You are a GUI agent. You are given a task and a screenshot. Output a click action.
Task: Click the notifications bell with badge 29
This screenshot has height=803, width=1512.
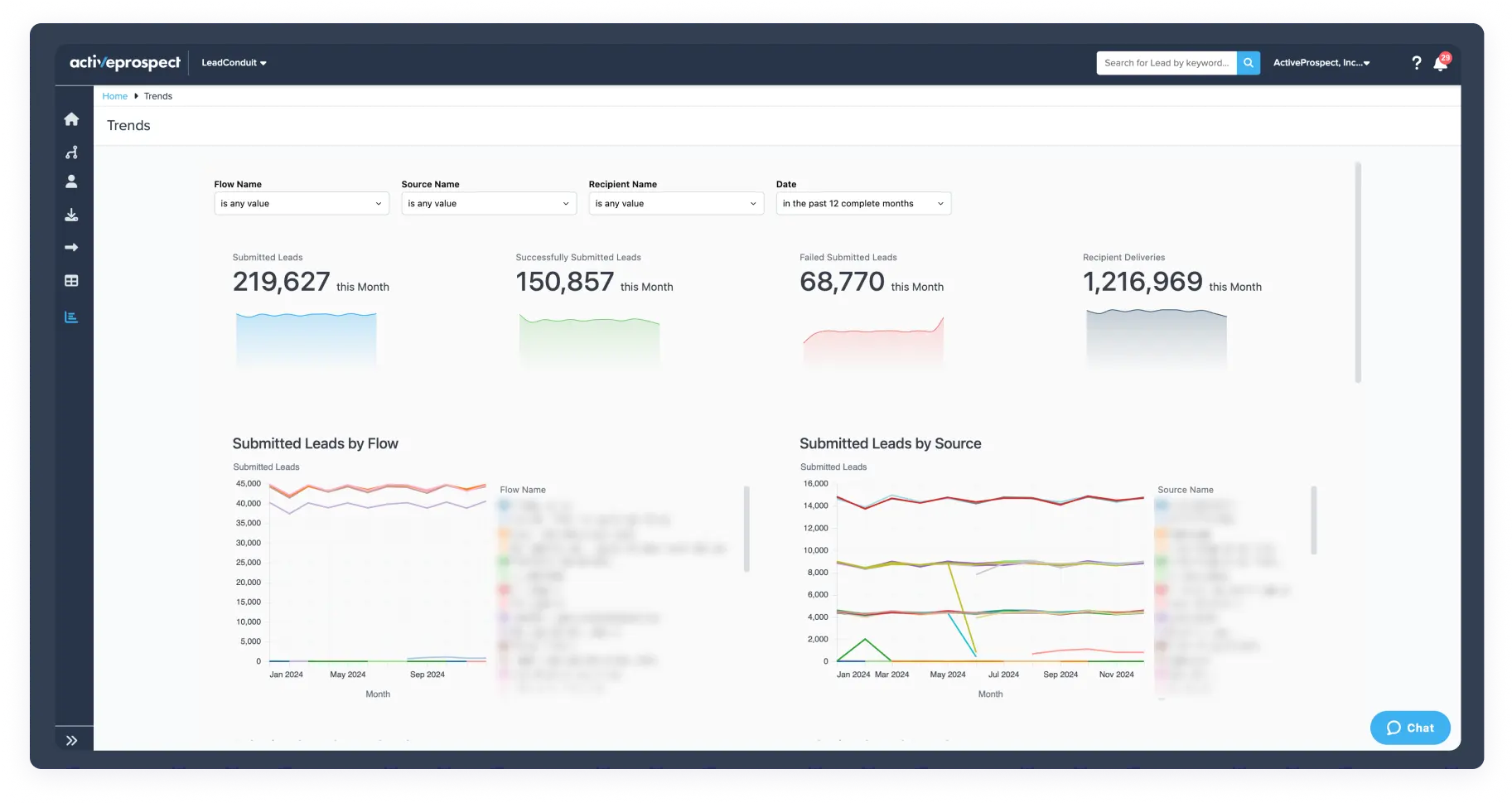point(1440,63)
